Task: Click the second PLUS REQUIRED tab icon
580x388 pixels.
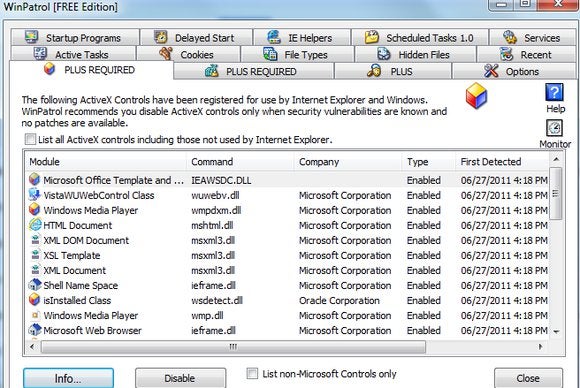Action: click(x=212, y=71)
